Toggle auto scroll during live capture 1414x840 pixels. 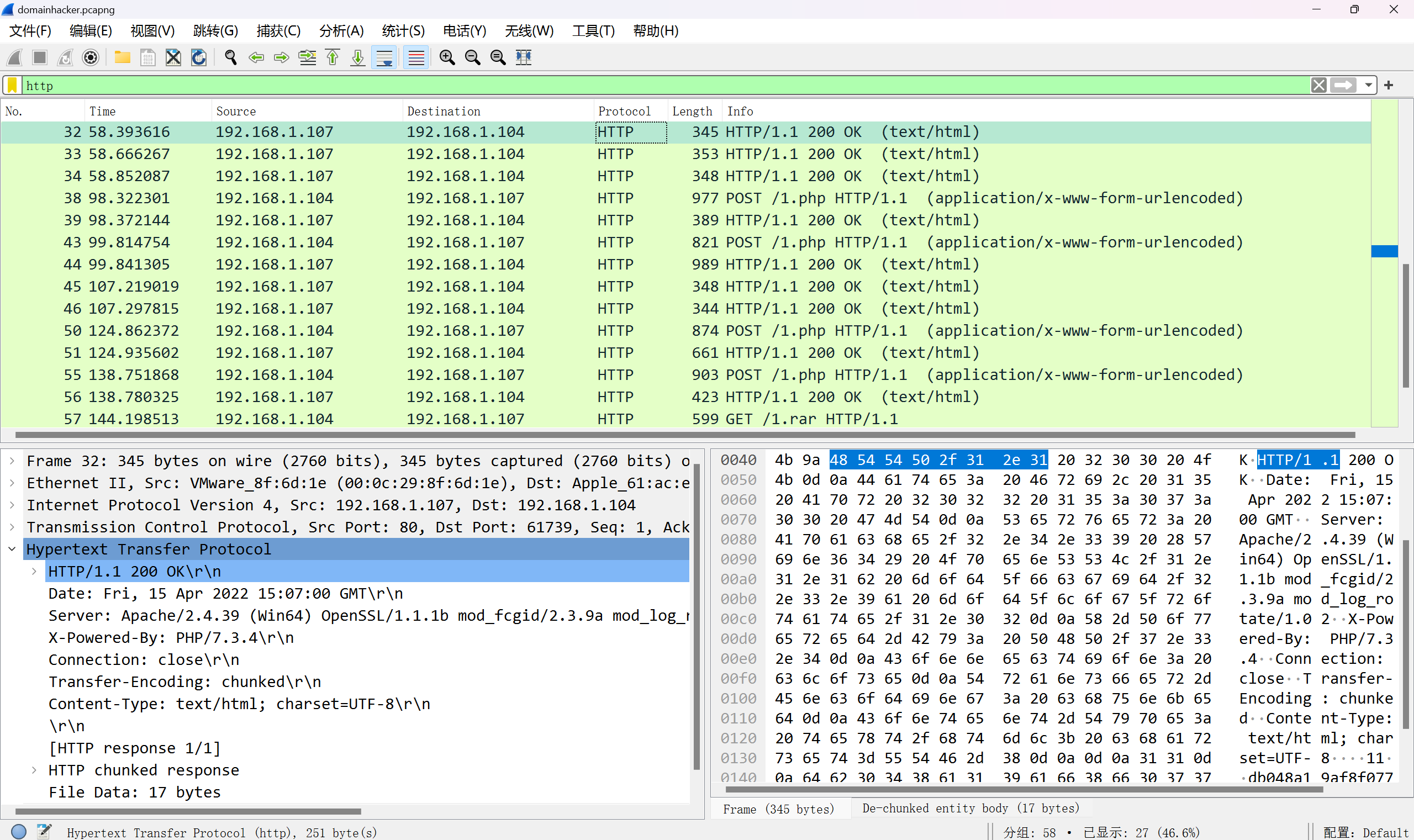[384, 57]
